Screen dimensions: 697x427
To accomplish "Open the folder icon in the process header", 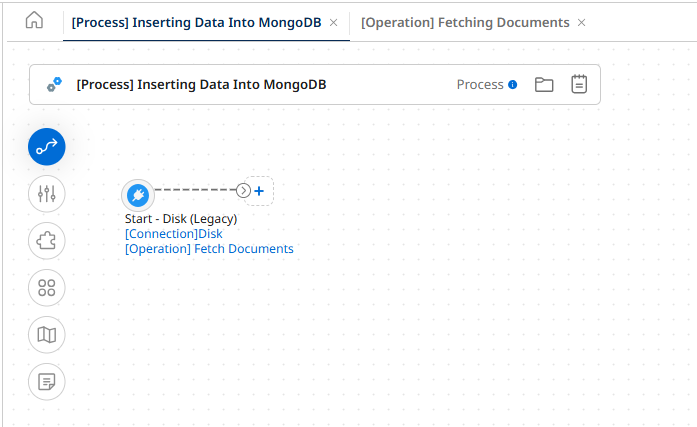I will point(544,85).
